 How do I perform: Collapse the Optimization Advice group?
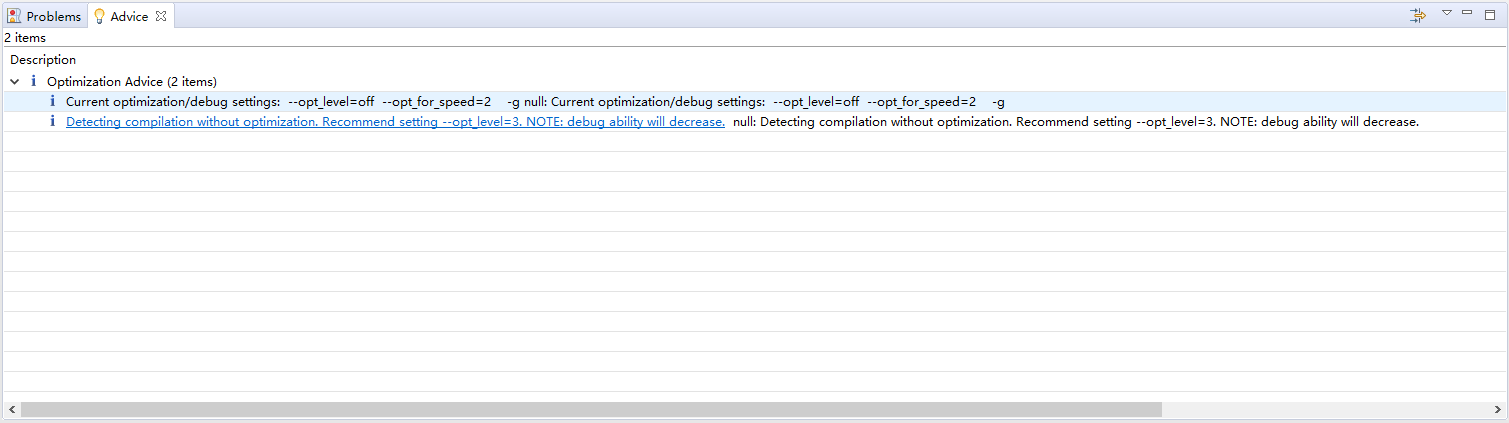(x=14, y=81)
